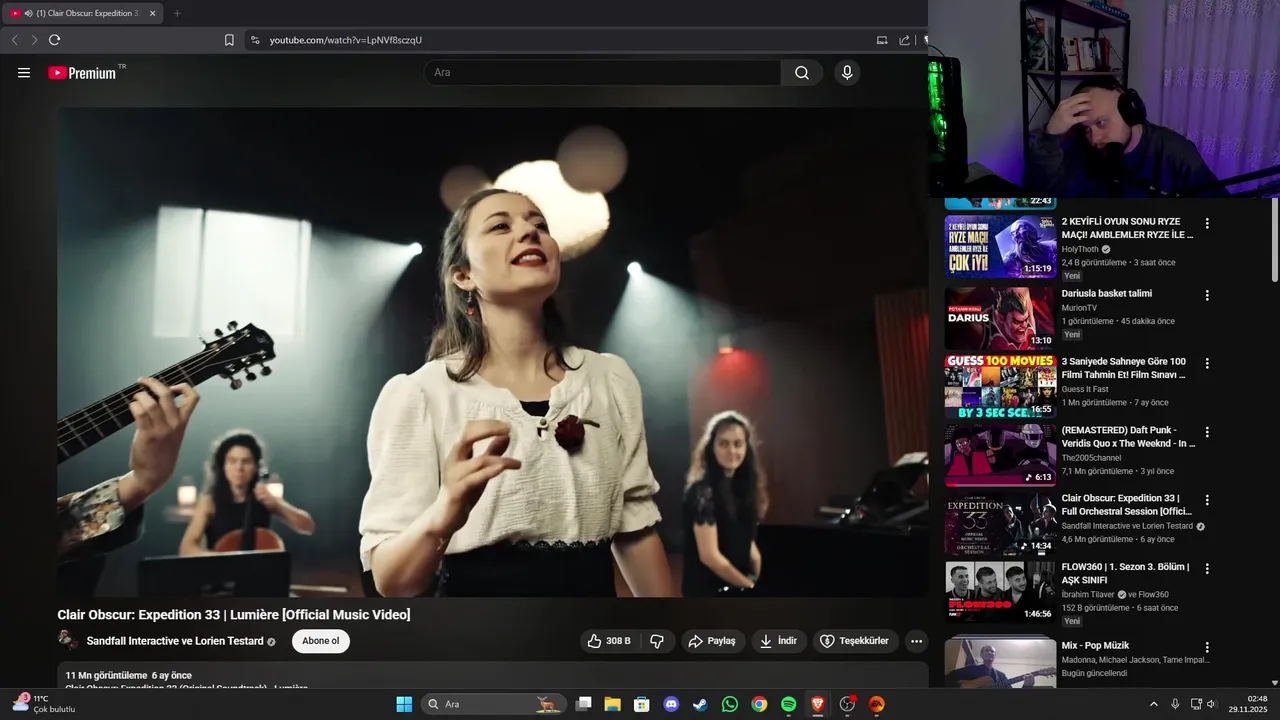Open the EA app from taskbar
This screenshot has height=720, width=1280.
tap(877, 704)
